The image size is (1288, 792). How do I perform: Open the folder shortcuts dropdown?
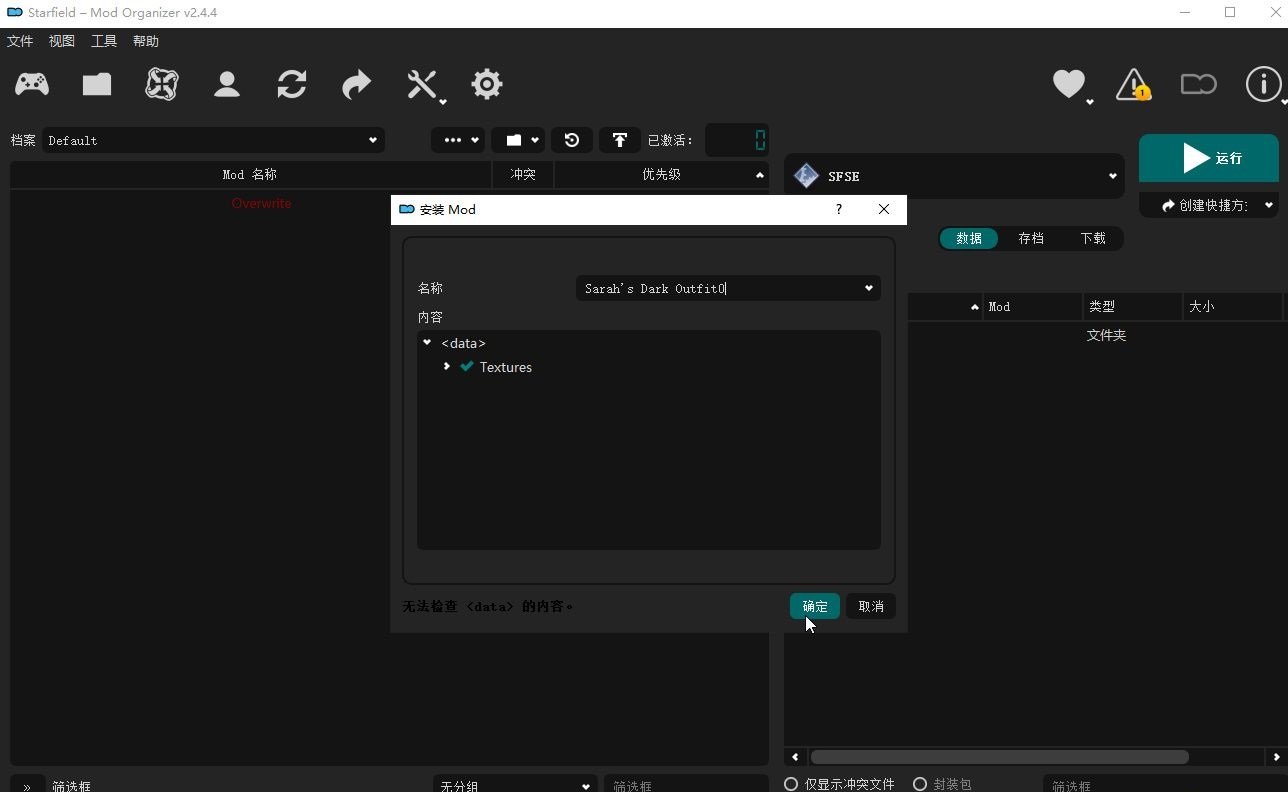tap(518, 140)
